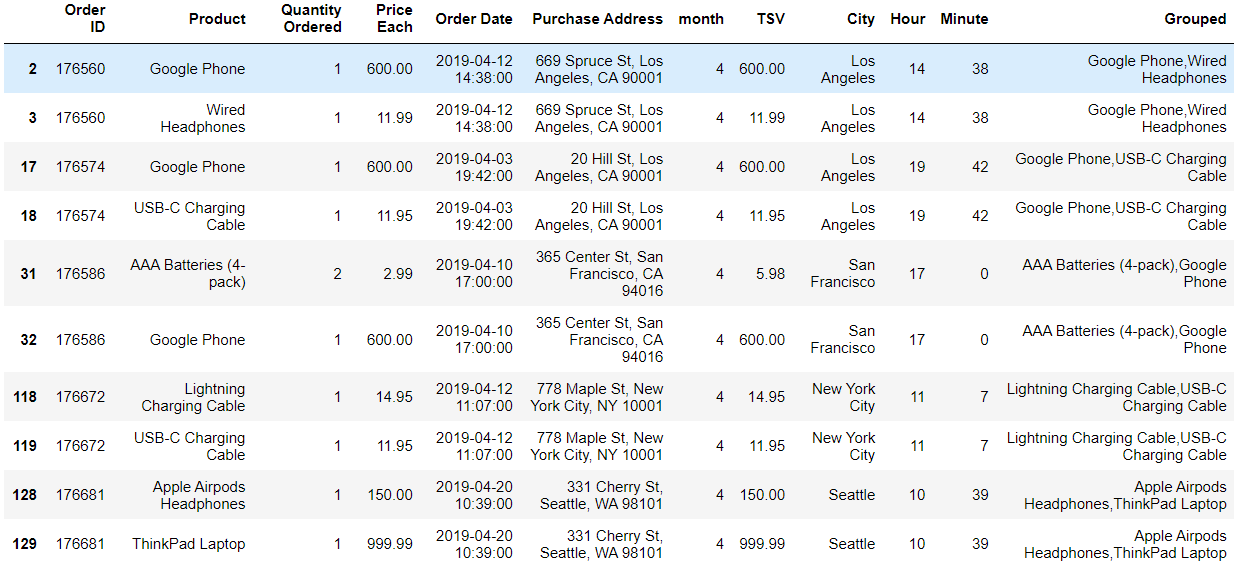Click the Seattle city cell in row 128
Image resolution: width=1241 pixels, height=567 pixels.
pyautogui.click(x=851, y=495)
